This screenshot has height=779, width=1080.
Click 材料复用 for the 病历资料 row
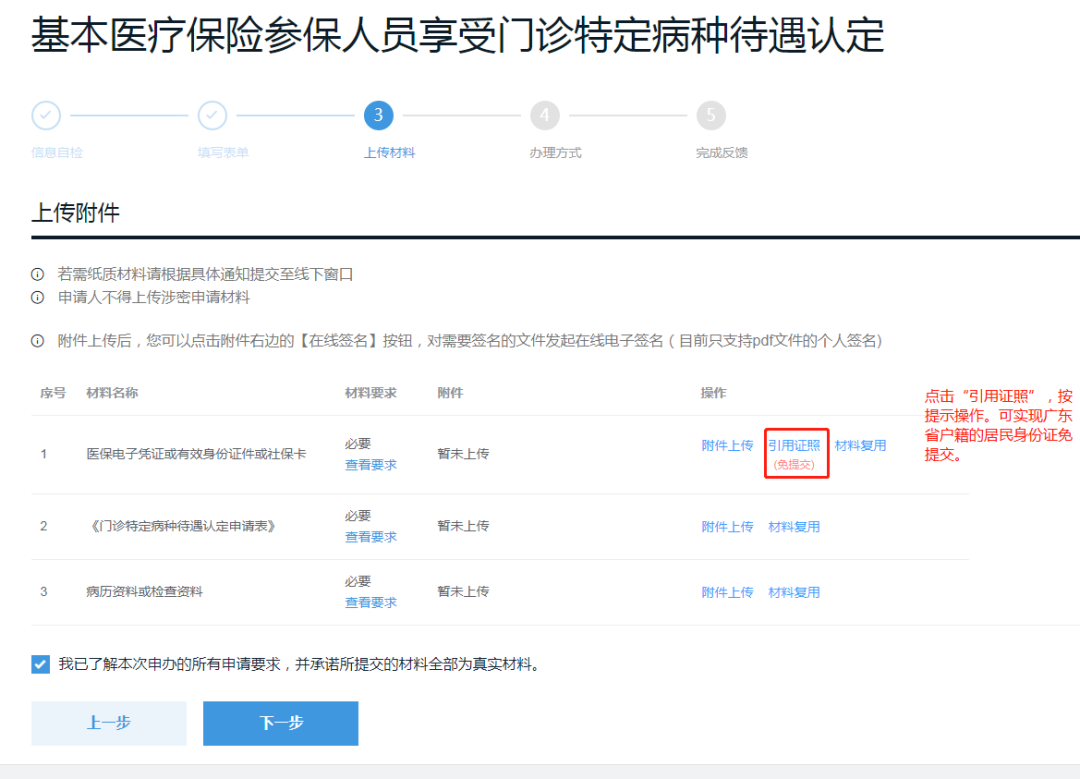795,591
